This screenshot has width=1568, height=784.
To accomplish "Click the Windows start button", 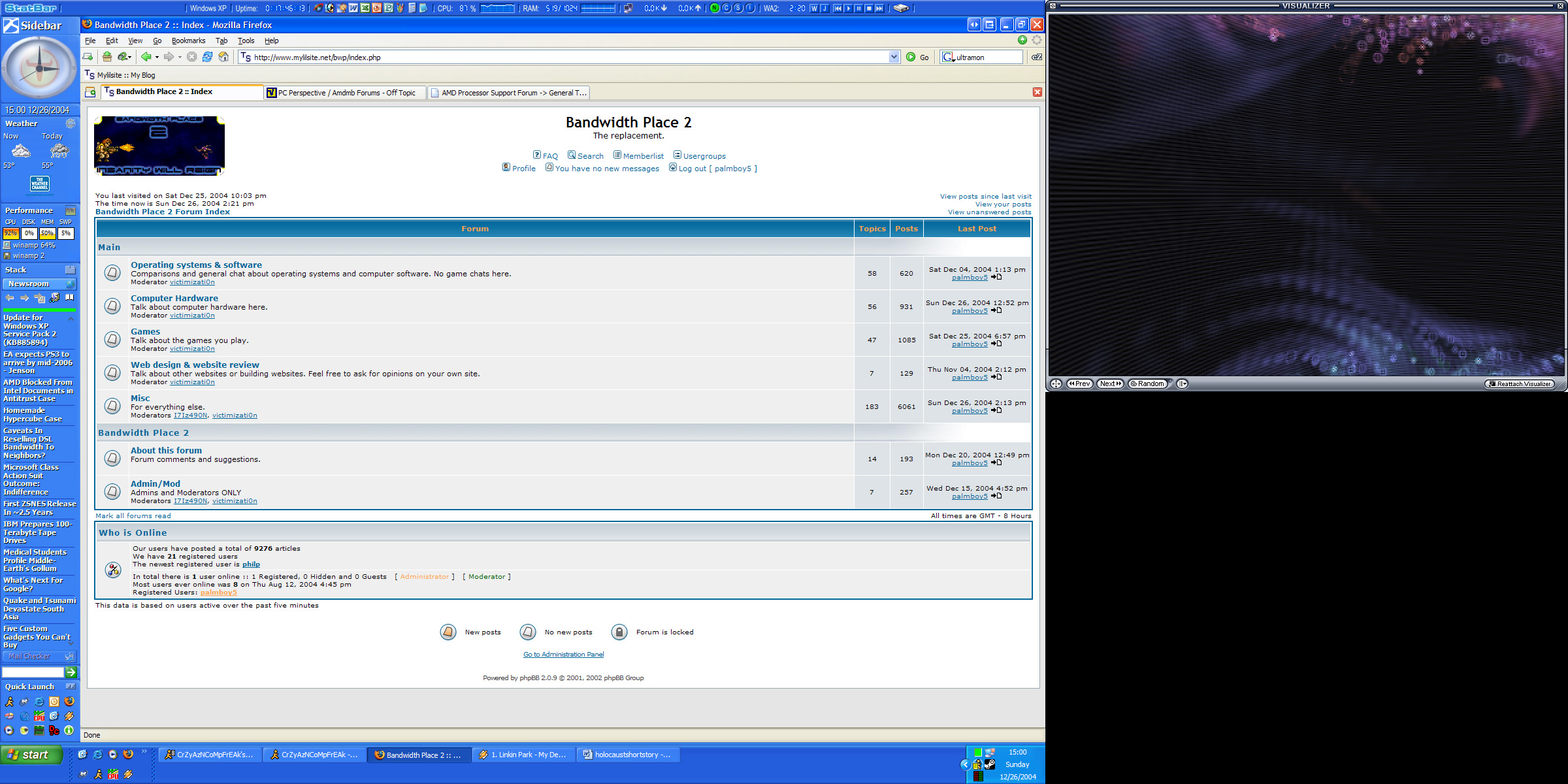I will point(31,755).
